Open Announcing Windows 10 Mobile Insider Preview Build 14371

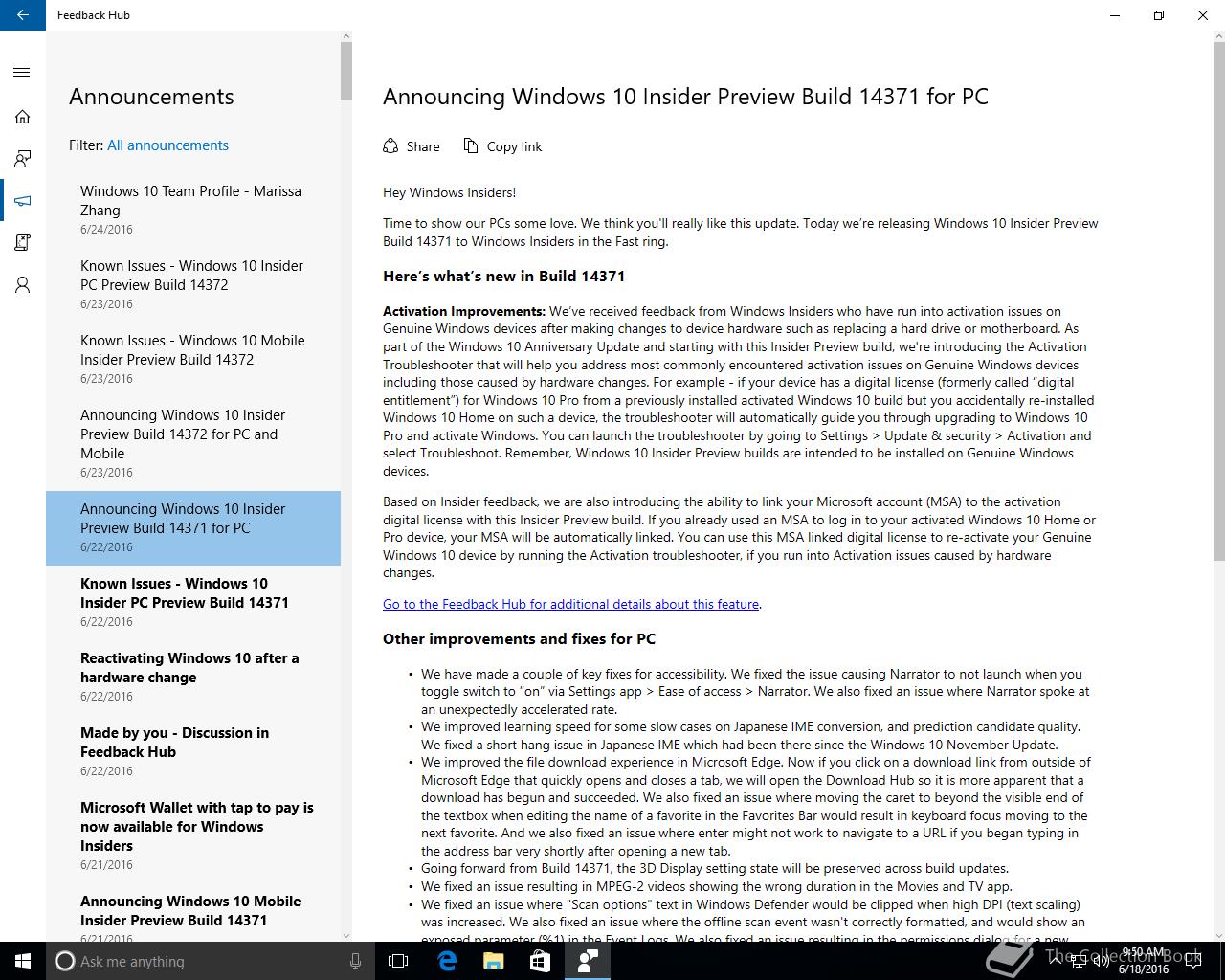point(193,912)
